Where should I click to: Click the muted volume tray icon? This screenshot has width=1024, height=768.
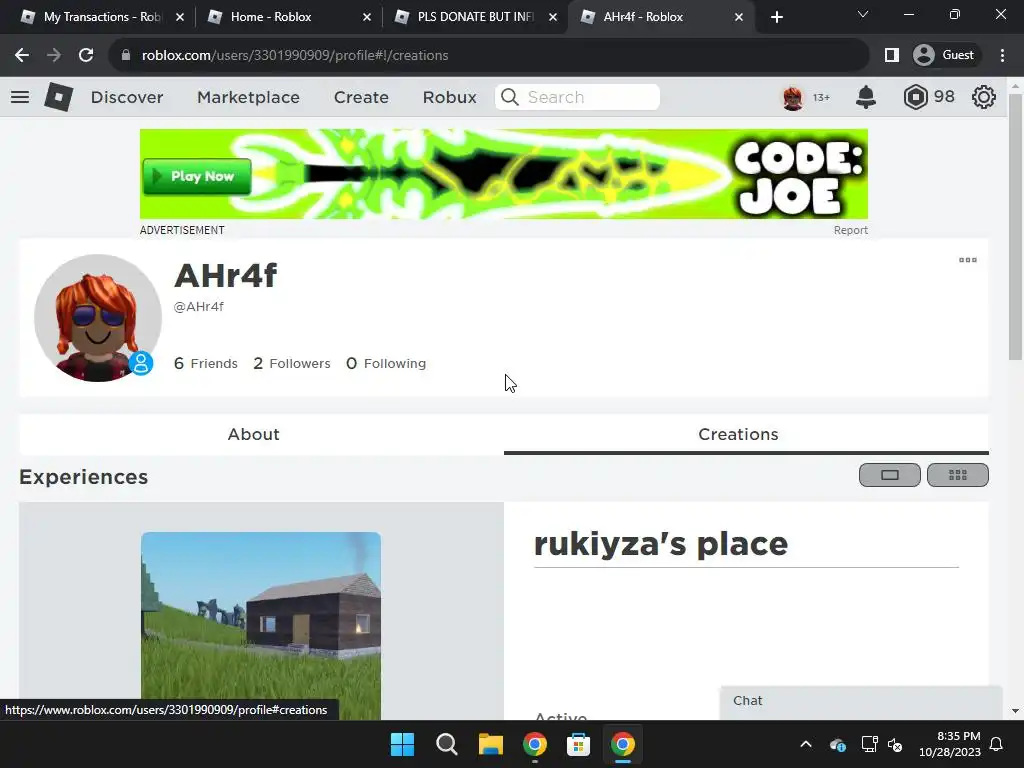[x=895, y=744]
